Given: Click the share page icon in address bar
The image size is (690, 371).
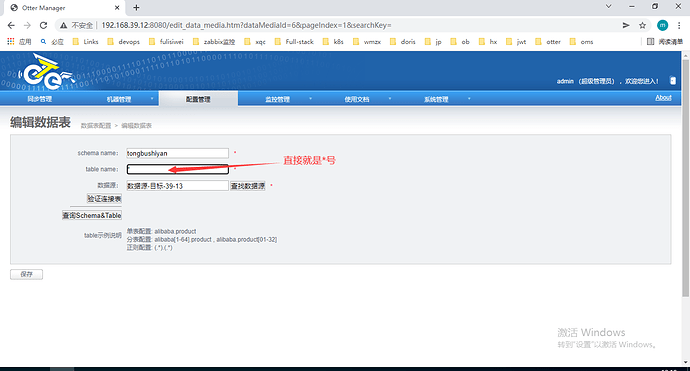Looking at the screenshot, I should [x=626, y=26].
